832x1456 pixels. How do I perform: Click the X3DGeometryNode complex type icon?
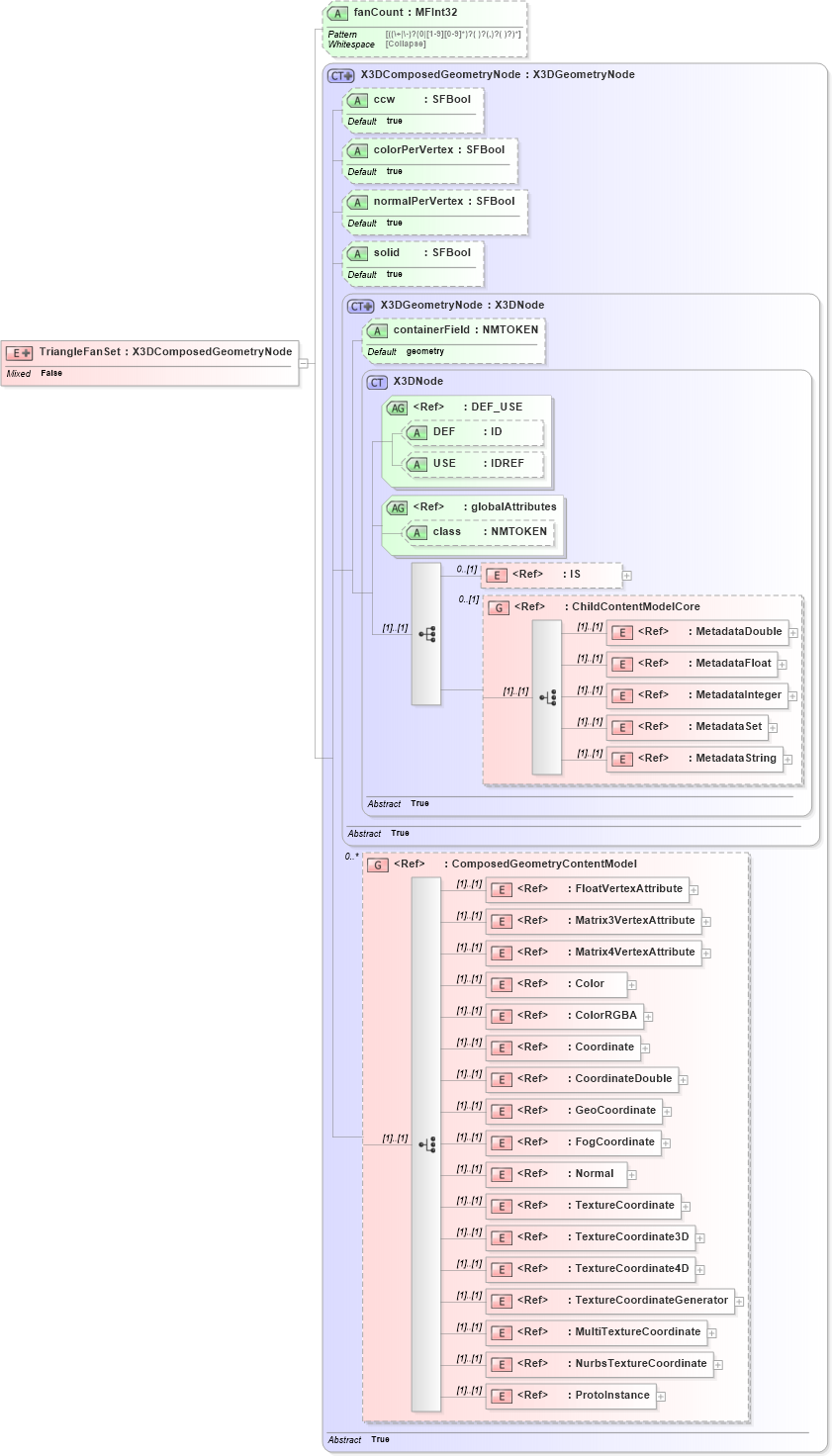pyautogui.click(x=361, y=306)
